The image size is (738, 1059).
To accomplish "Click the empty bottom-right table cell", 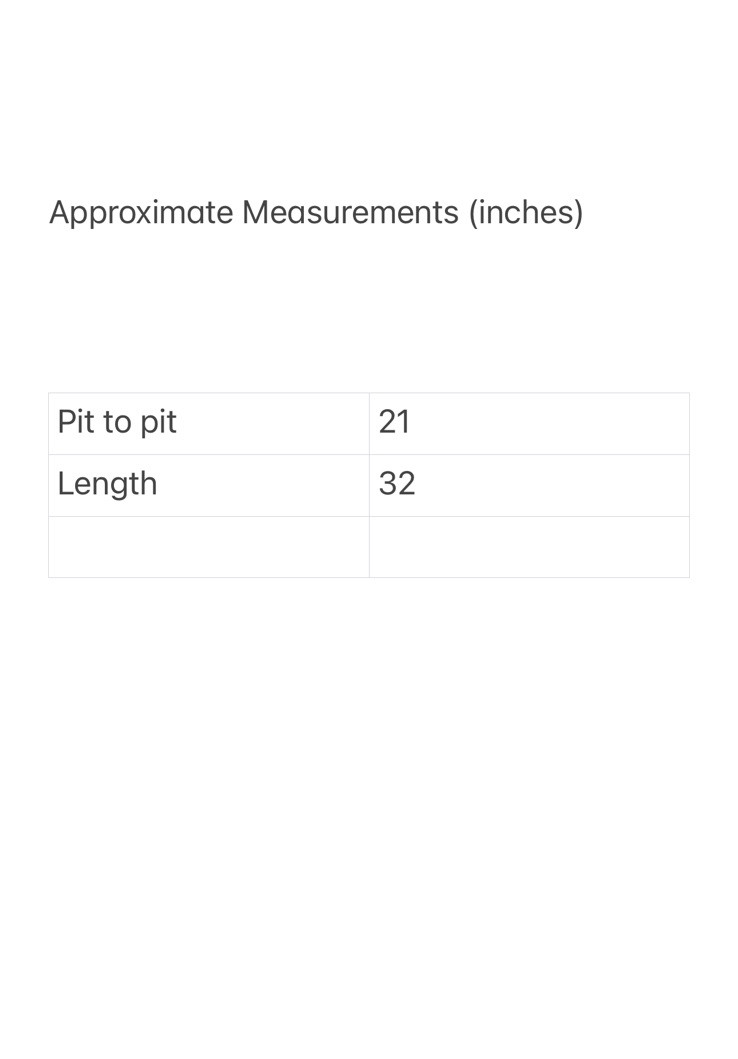I will pos(529,547).
